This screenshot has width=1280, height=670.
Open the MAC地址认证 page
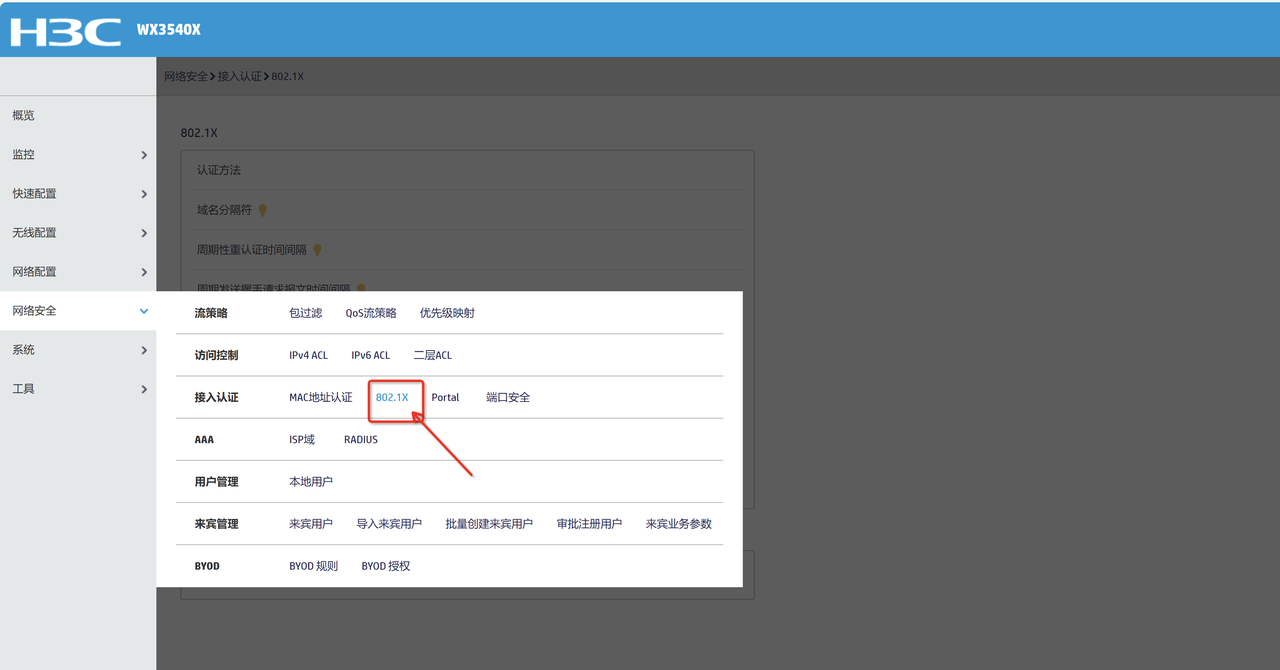pyautogui.click(x=321, y=397)
